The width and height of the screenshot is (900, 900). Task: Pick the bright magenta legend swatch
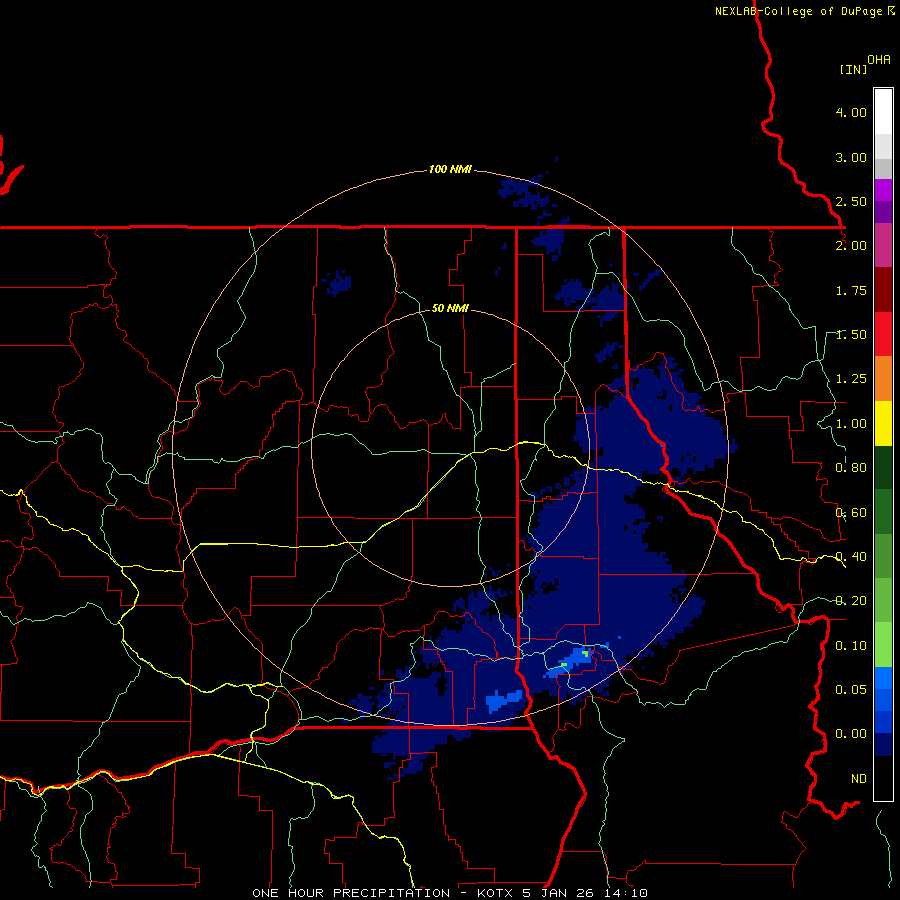pos(883,190)
